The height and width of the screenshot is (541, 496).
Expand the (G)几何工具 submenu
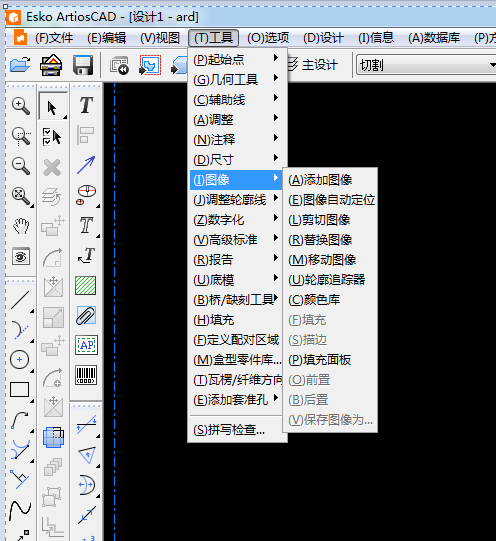[237, 80]
